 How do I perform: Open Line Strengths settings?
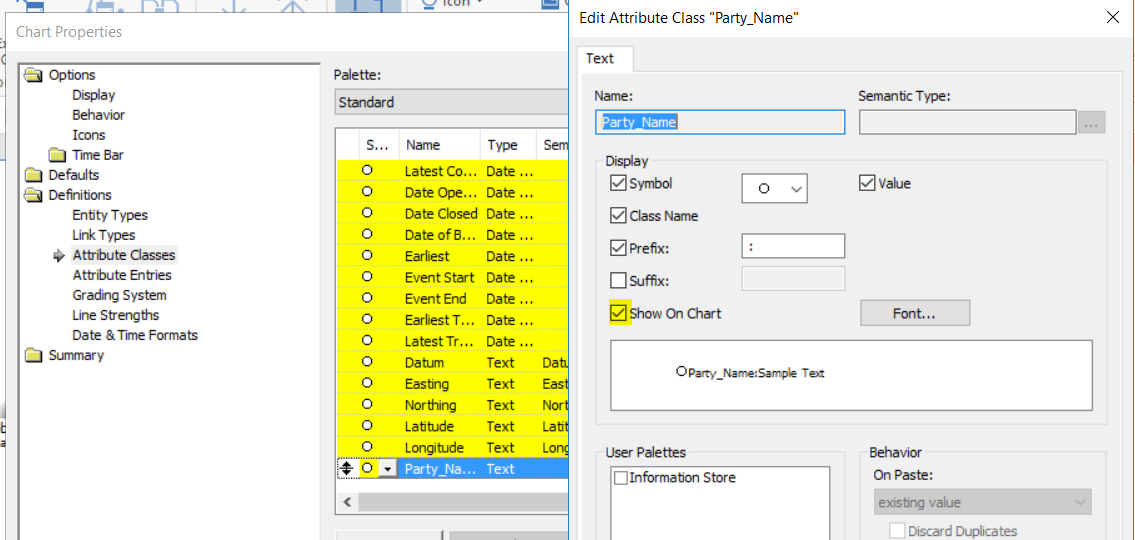coord(116,315)
